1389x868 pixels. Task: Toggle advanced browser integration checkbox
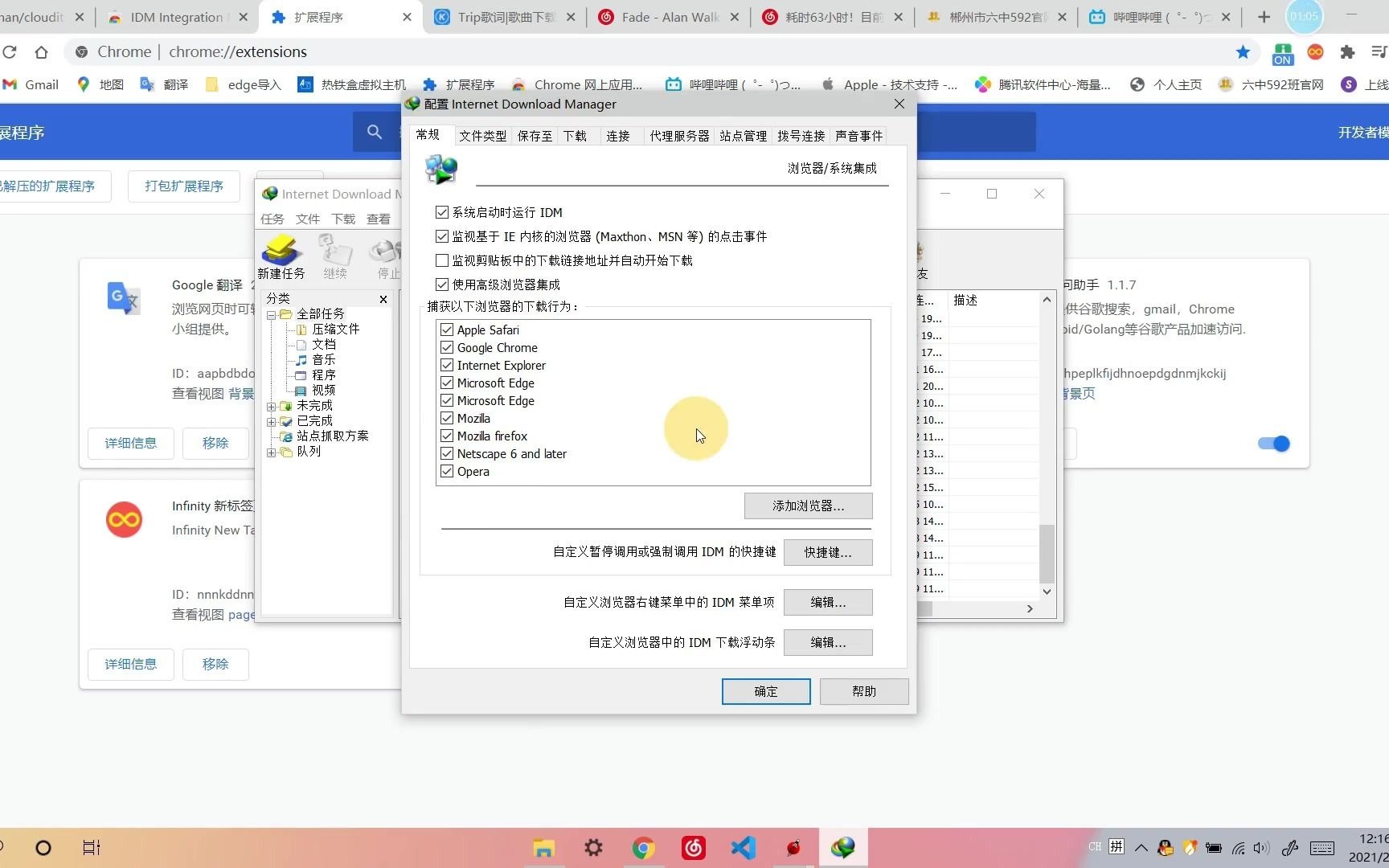(x=441, y=285)
